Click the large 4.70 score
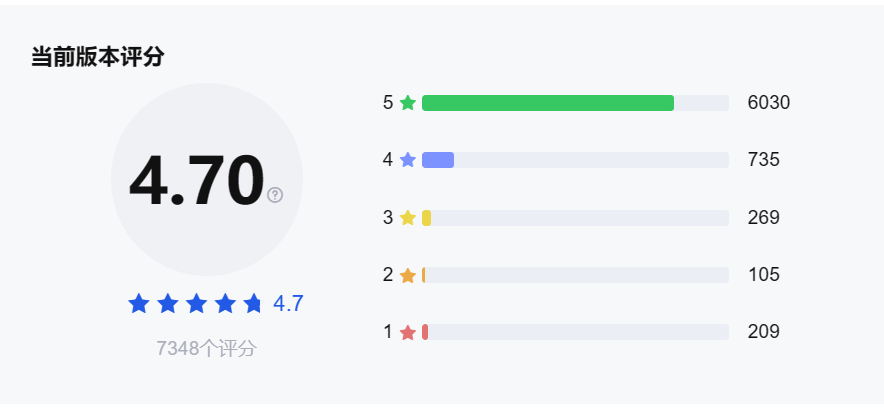Image resolution: width=884 pixels, height=414 pixels. tap(196, 181)
